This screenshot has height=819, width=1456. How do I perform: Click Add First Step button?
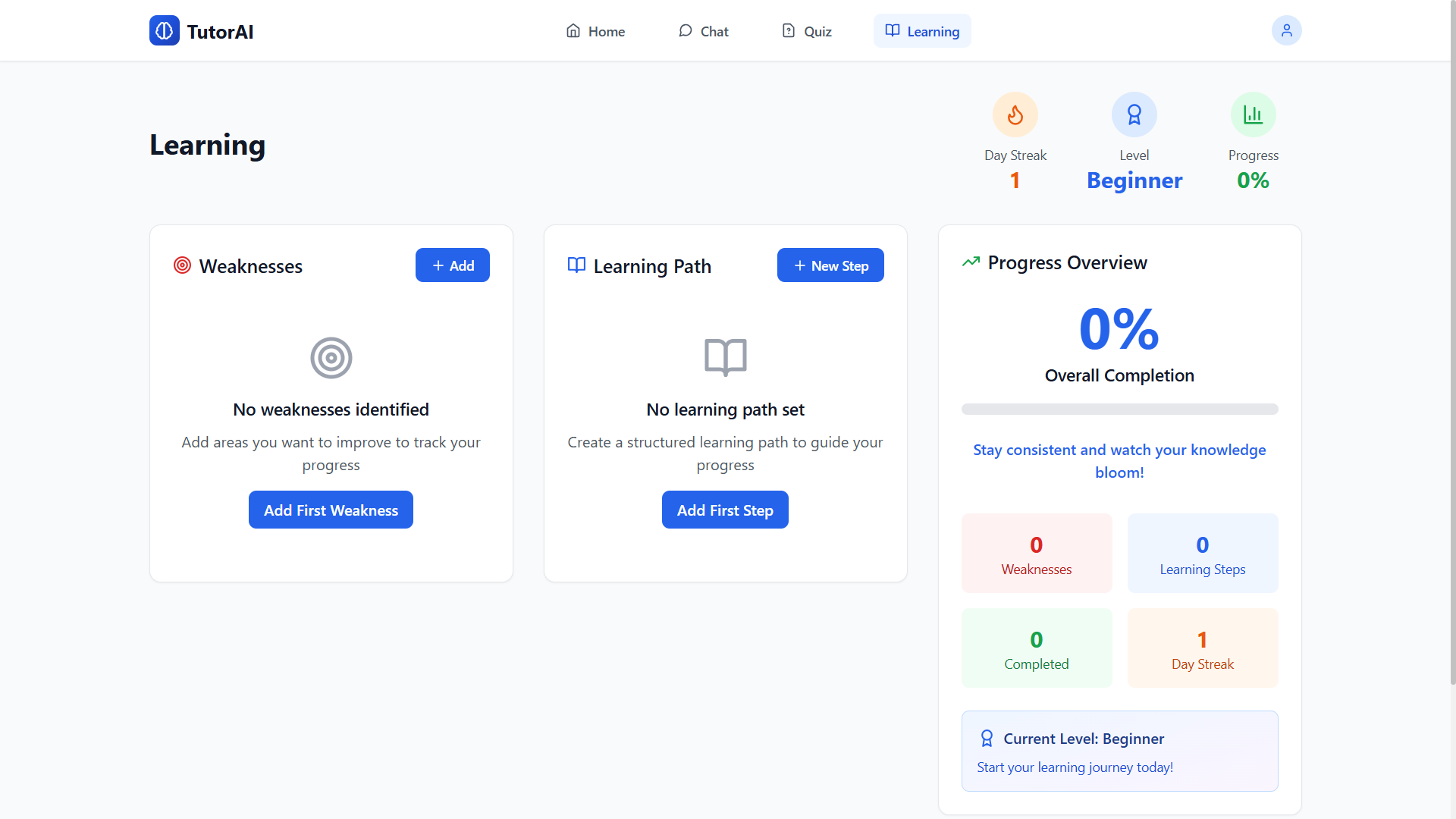point(725,510)
